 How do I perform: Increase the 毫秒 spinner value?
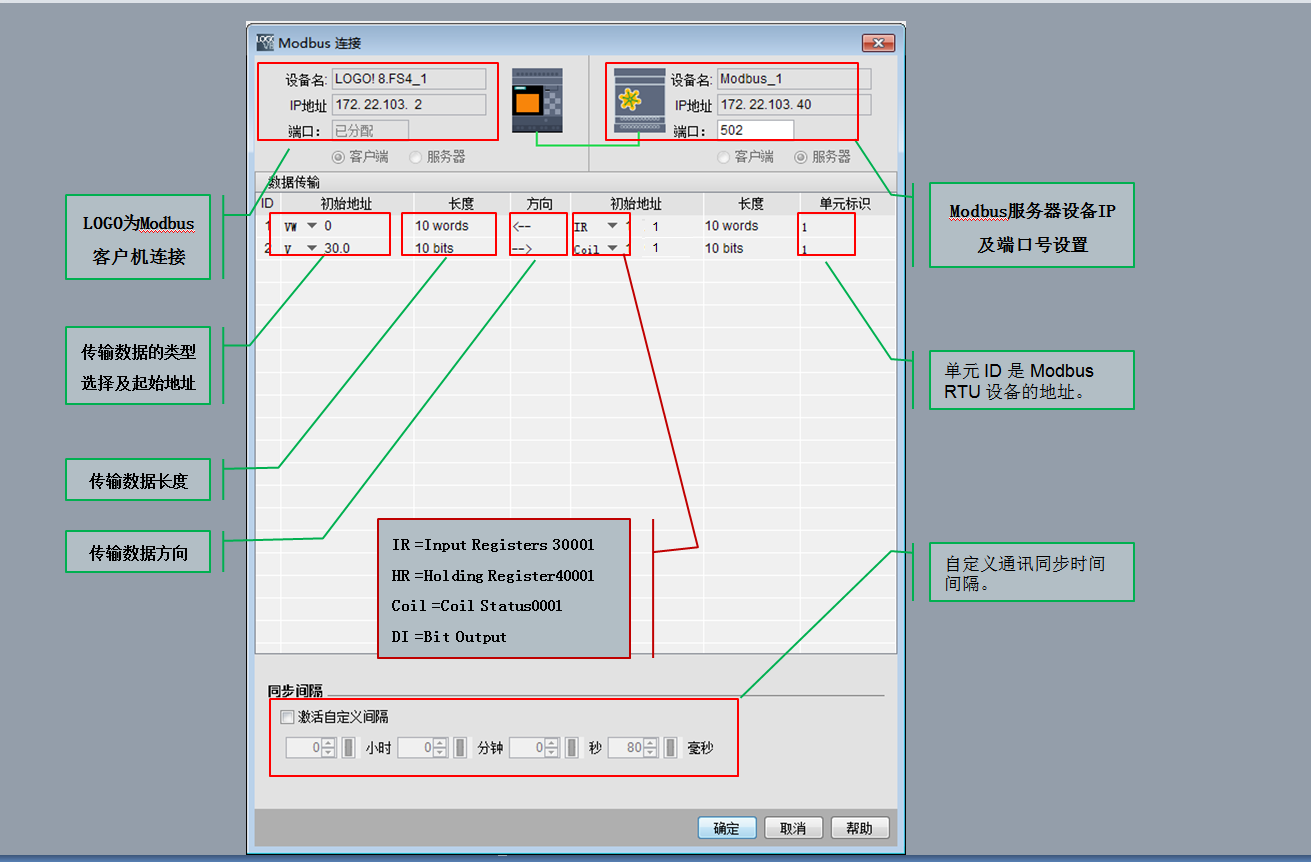650,743
